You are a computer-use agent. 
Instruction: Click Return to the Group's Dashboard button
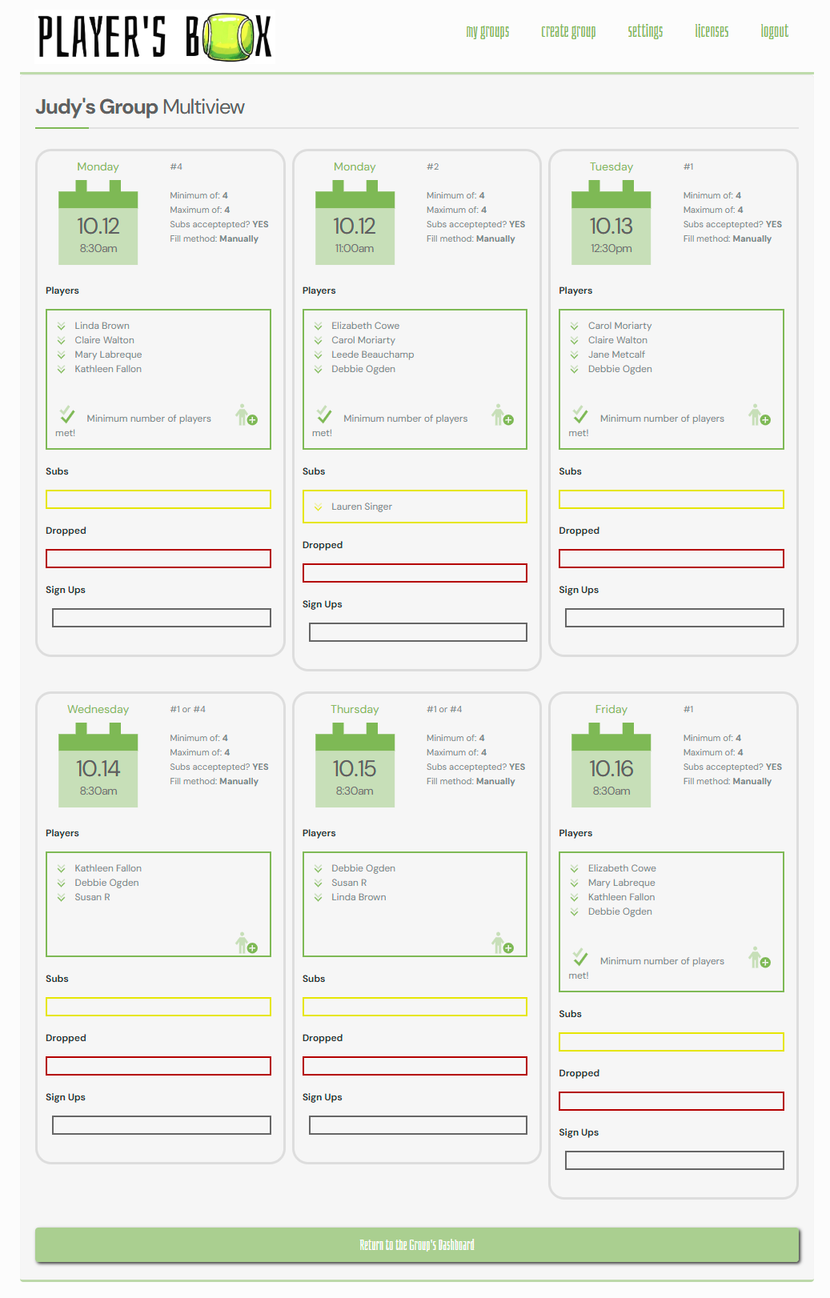[x=417, y=1245]
